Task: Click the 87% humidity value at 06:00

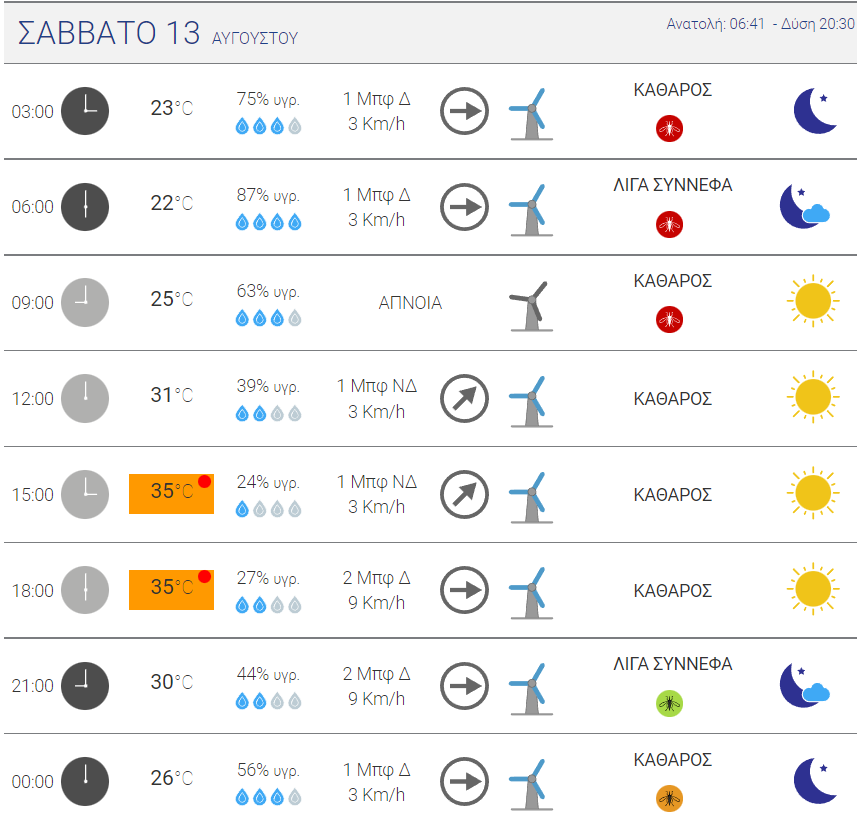Action: click(268, 195)
